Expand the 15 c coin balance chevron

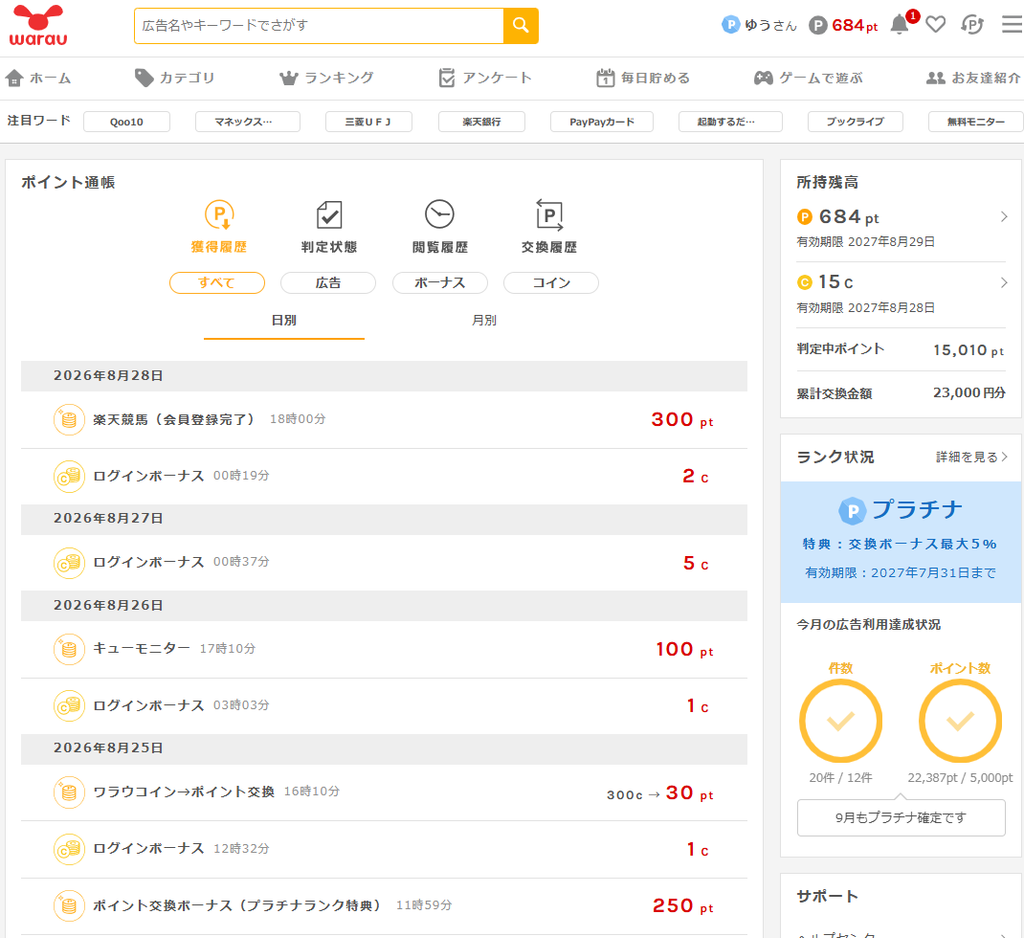click(1004, 282)
